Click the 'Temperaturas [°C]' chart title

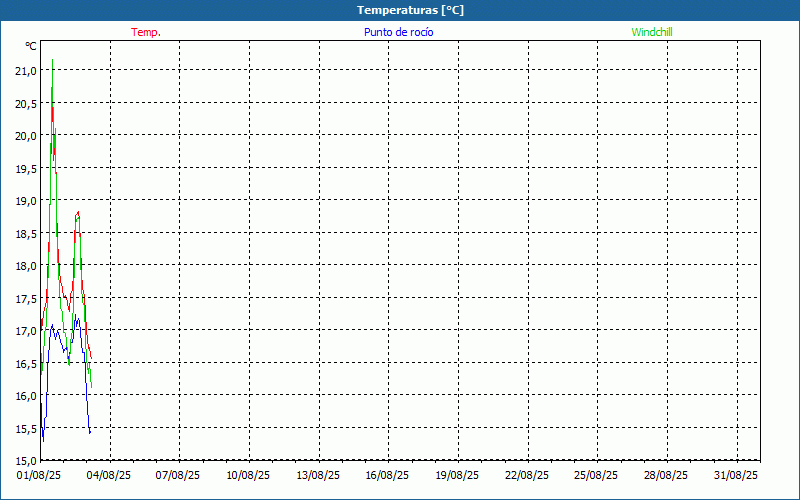(x=410, y=10)
